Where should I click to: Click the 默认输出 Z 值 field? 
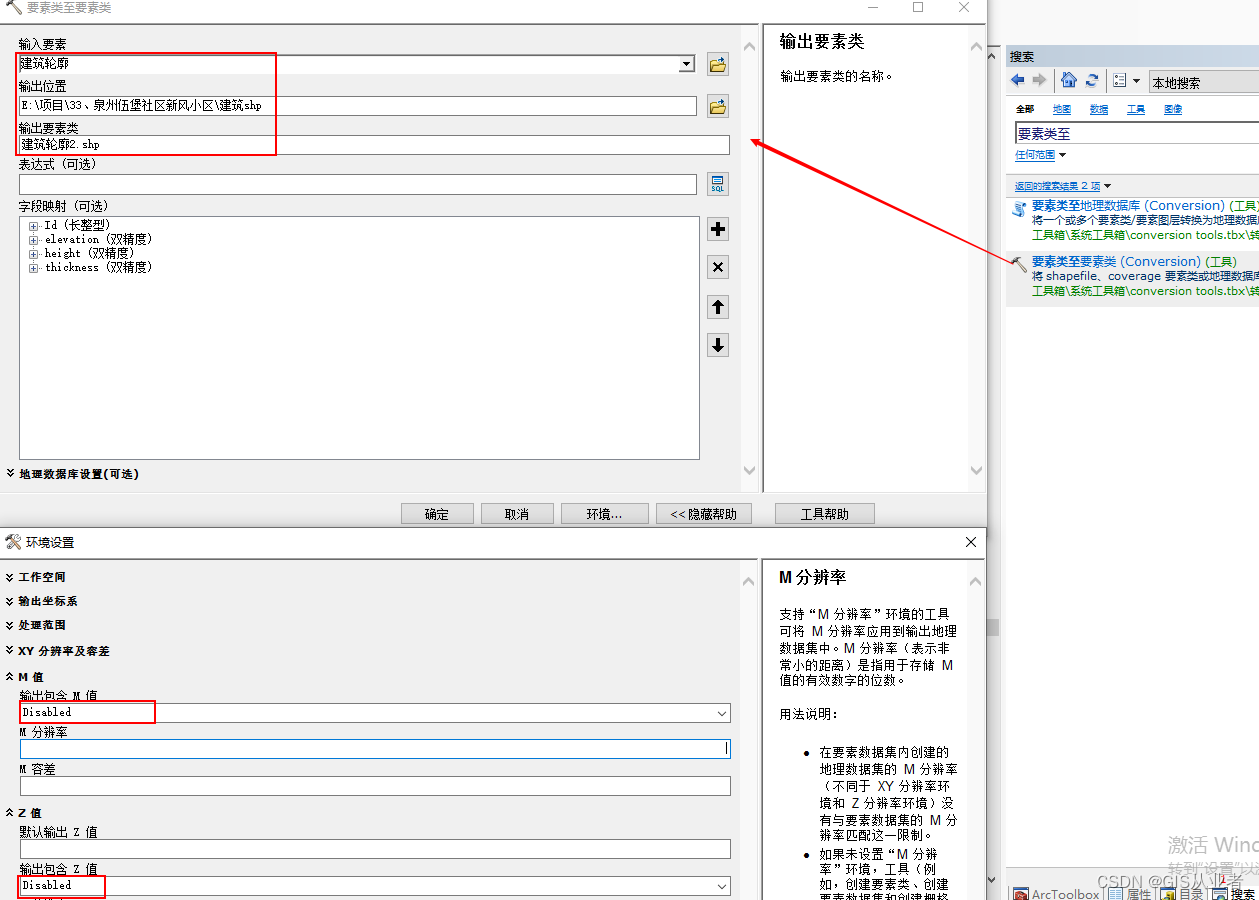tap(375, 849)
